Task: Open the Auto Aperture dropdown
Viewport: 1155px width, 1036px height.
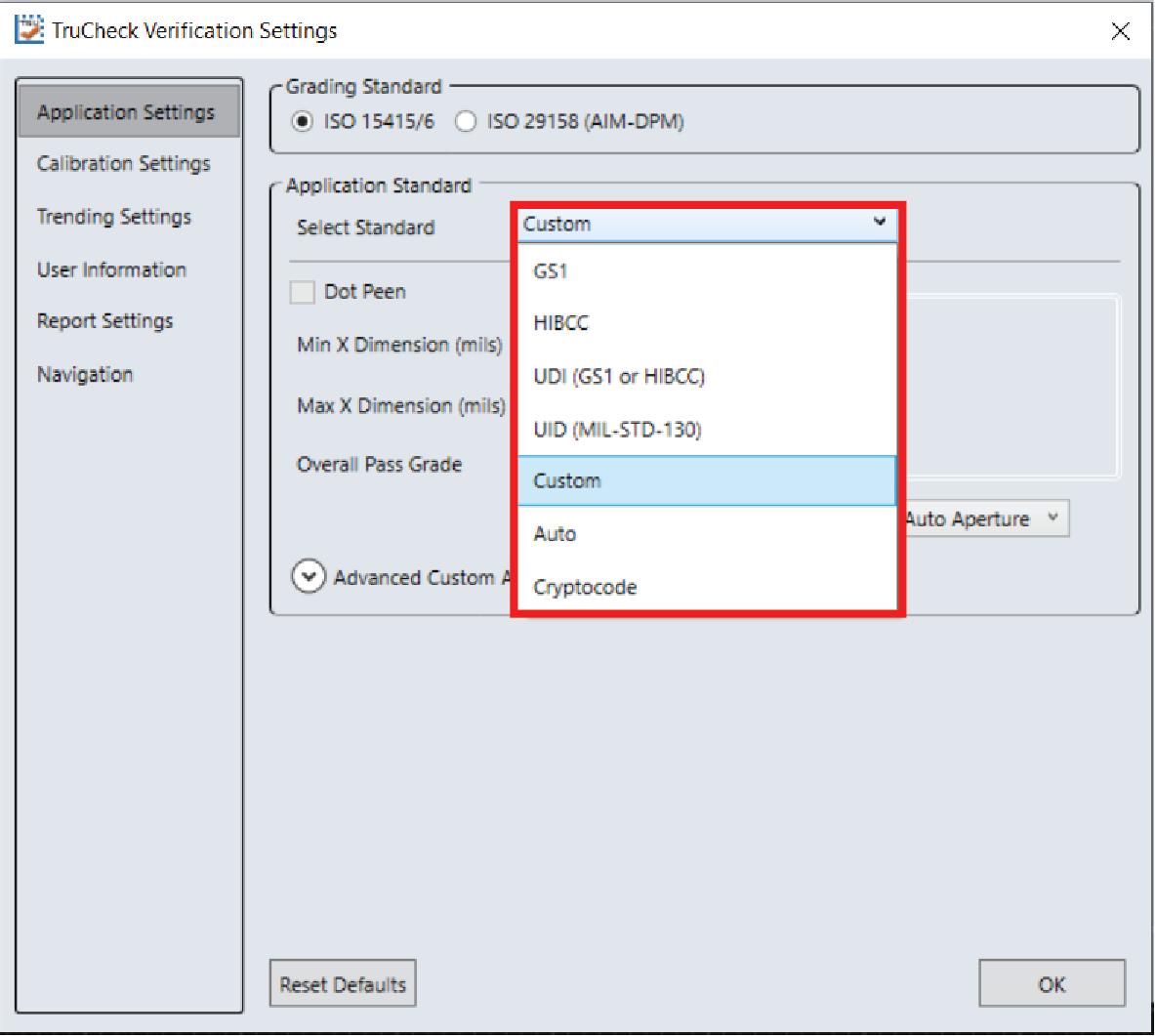Action: 984,518
